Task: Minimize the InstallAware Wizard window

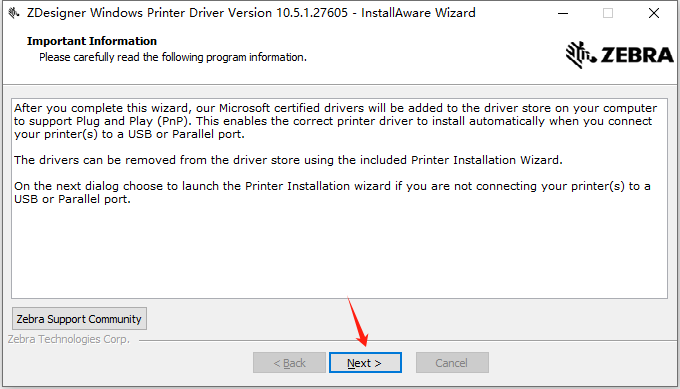Action: tap(563, 13)
